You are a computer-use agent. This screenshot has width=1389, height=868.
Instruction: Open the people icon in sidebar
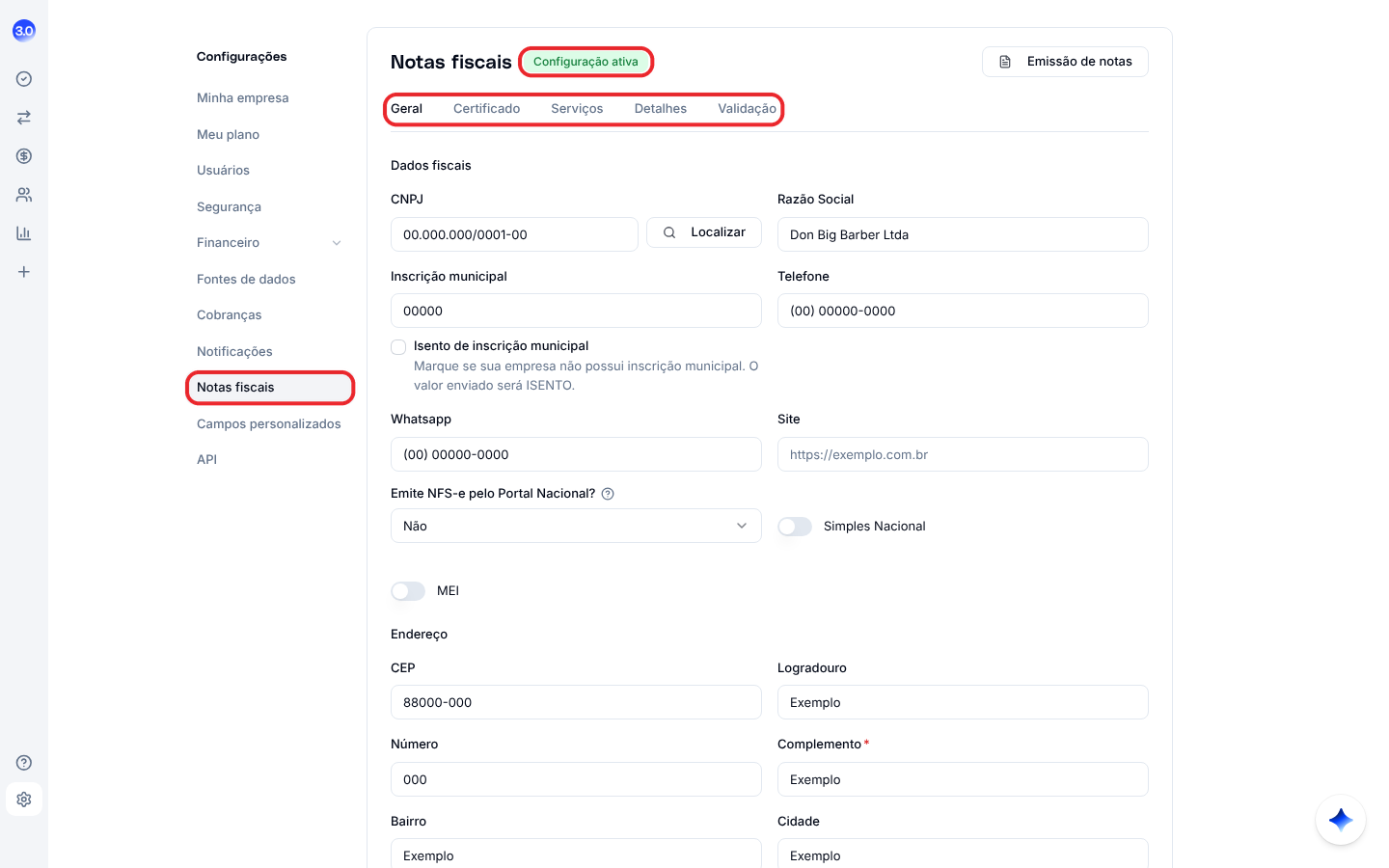click(x=24, y=195)
